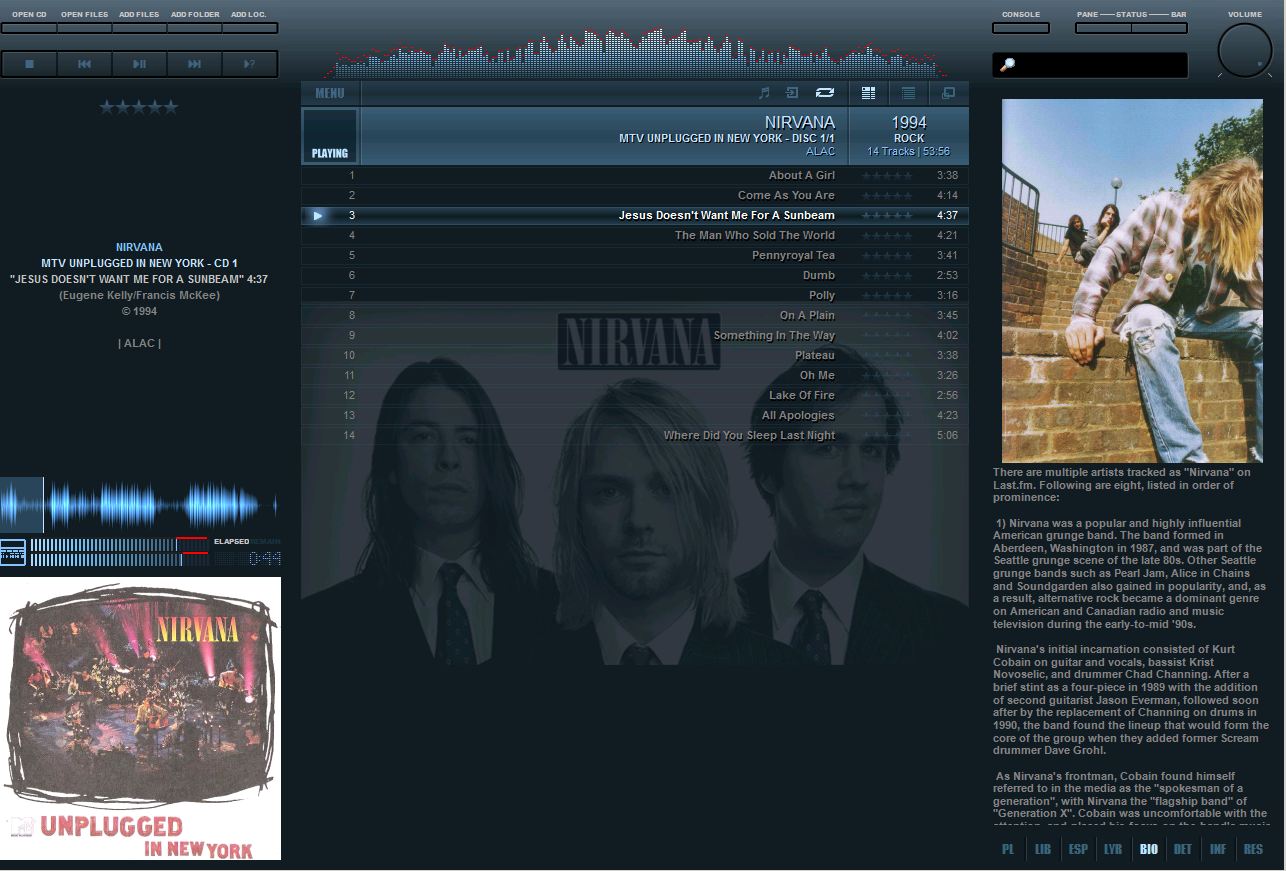The width and height of the screenshot is (1286, 871).
Task: Click the NIRVANA album header
Action: [604, 136]
